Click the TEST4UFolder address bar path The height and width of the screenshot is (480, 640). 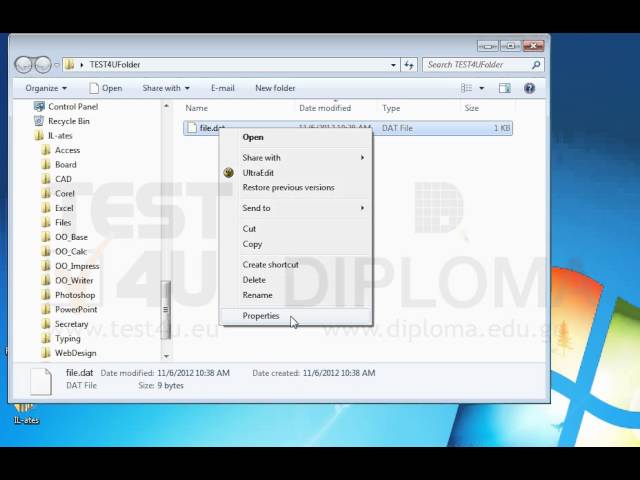pyautogui.click(x=115, y=64)
